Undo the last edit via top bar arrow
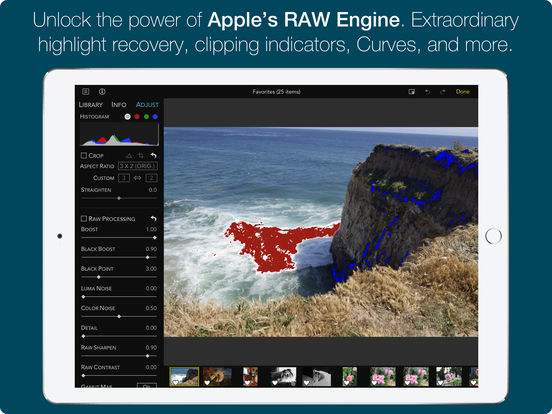The height and width of the screenshot is (414, 552). (x=427, y=92)
